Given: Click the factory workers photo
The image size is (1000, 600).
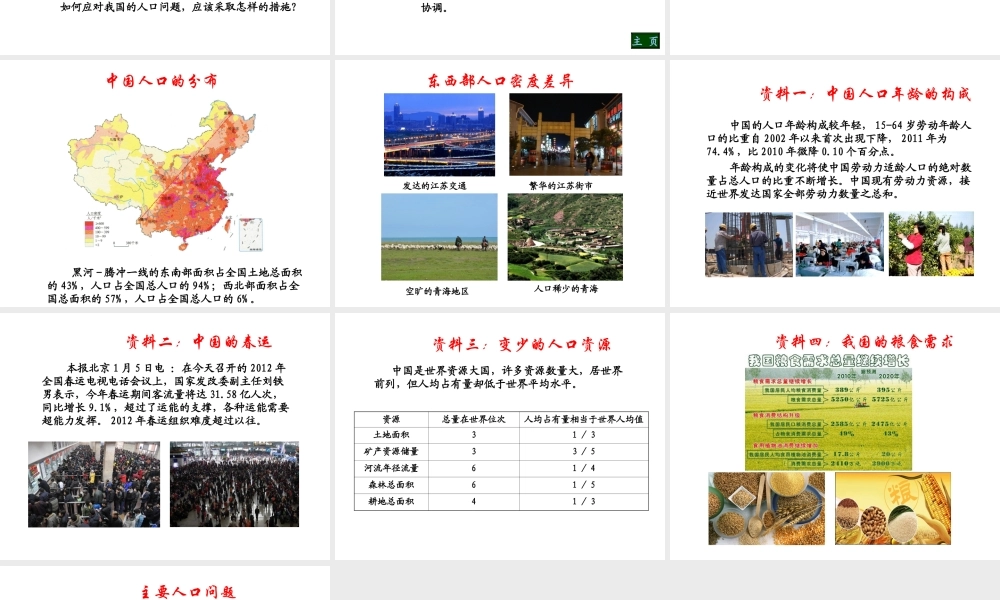Looking at the screenshot, I should pyautogui.click(x=840, y=244).
